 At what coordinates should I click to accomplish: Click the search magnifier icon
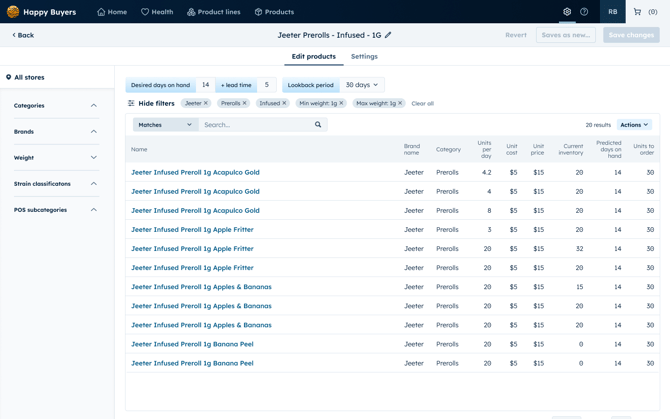(318, 125)
